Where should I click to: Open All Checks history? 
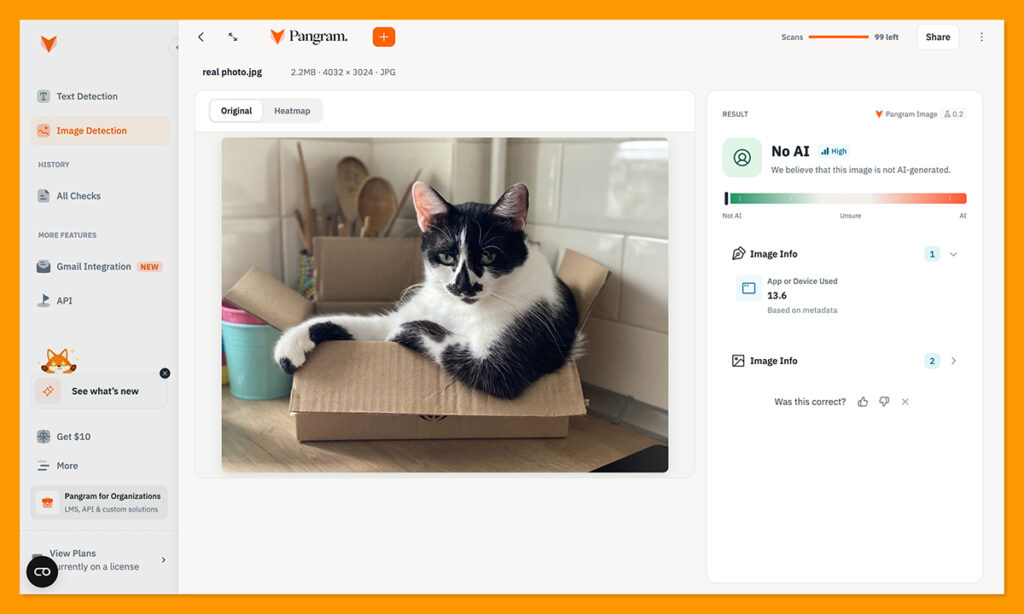coord(99,196)
